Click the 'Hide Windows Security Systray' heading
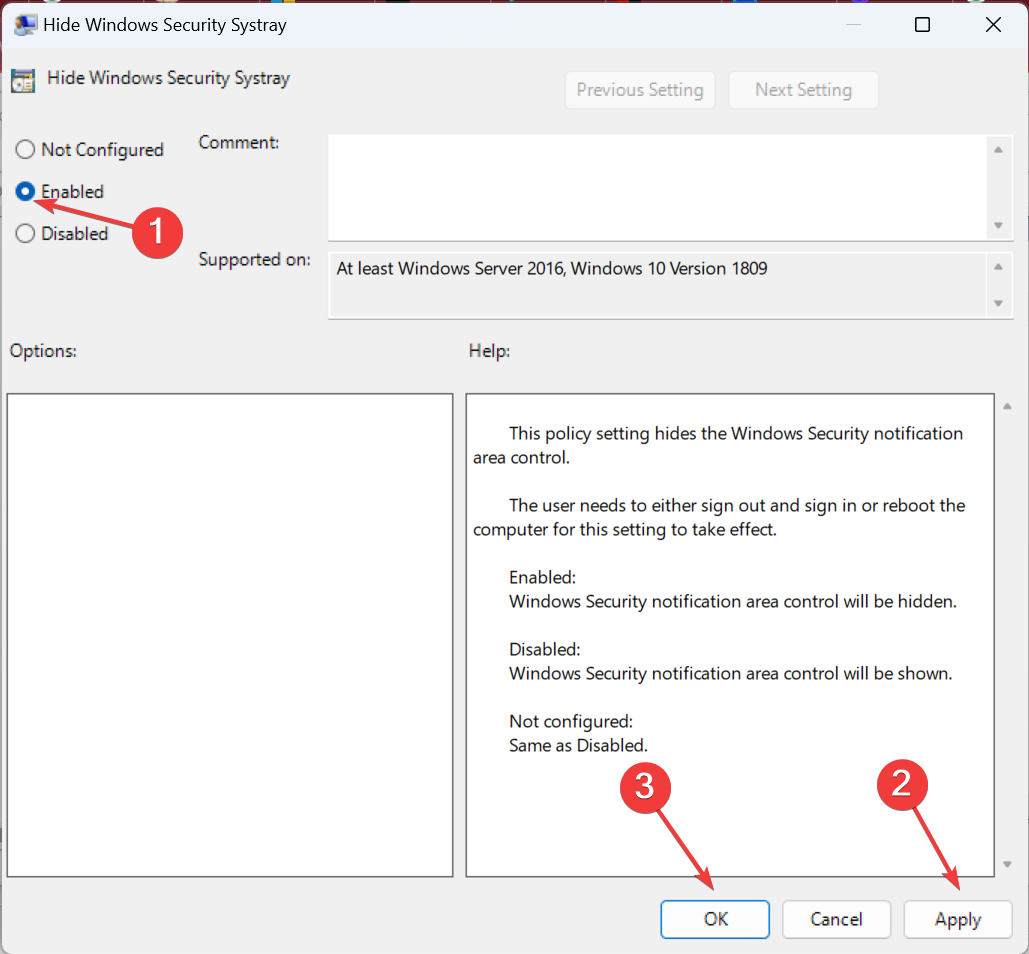The width and height of the screenshot is (1029, 954). click(169, 78)
